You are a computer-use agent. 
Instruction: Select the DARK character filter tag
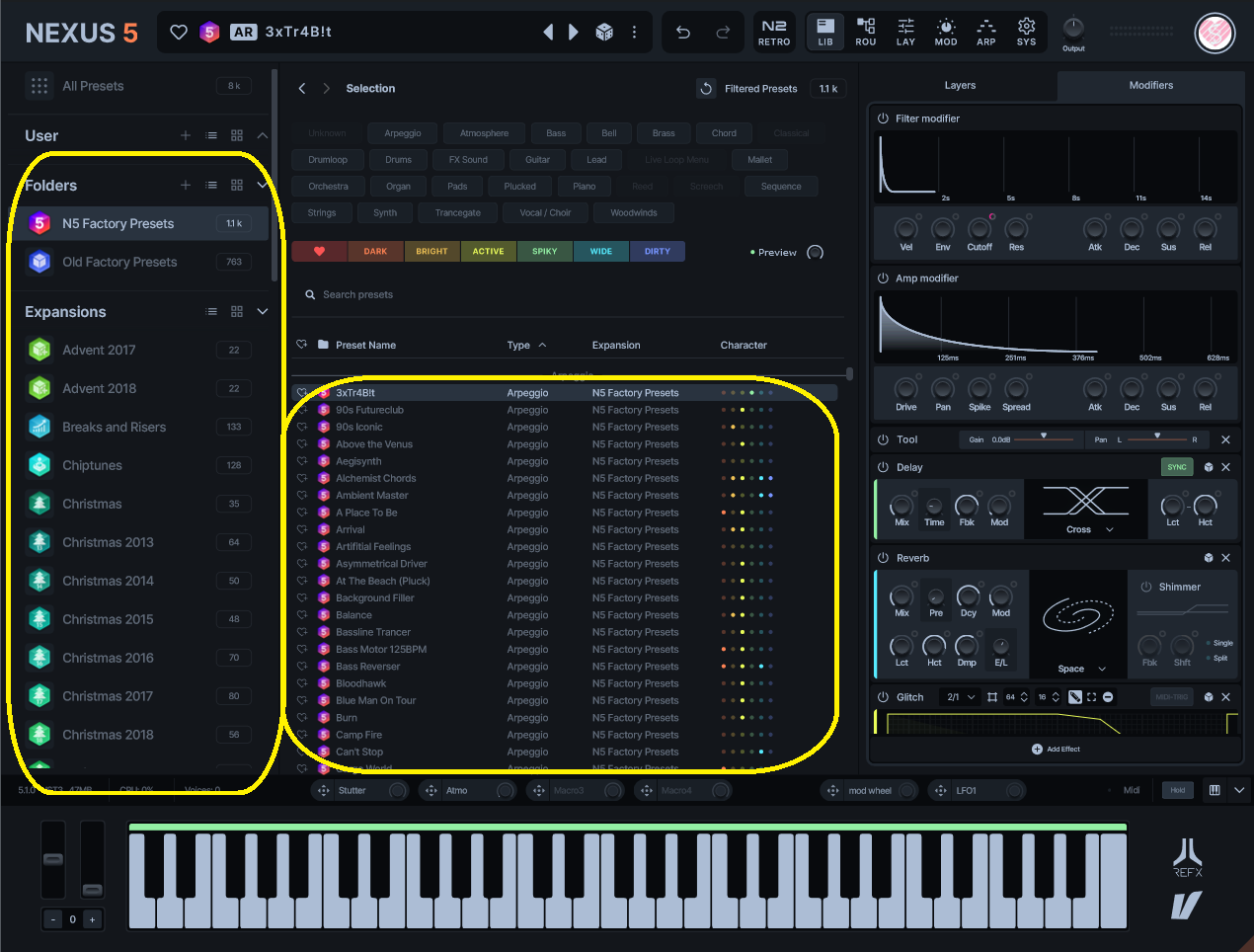click(375, 252)
